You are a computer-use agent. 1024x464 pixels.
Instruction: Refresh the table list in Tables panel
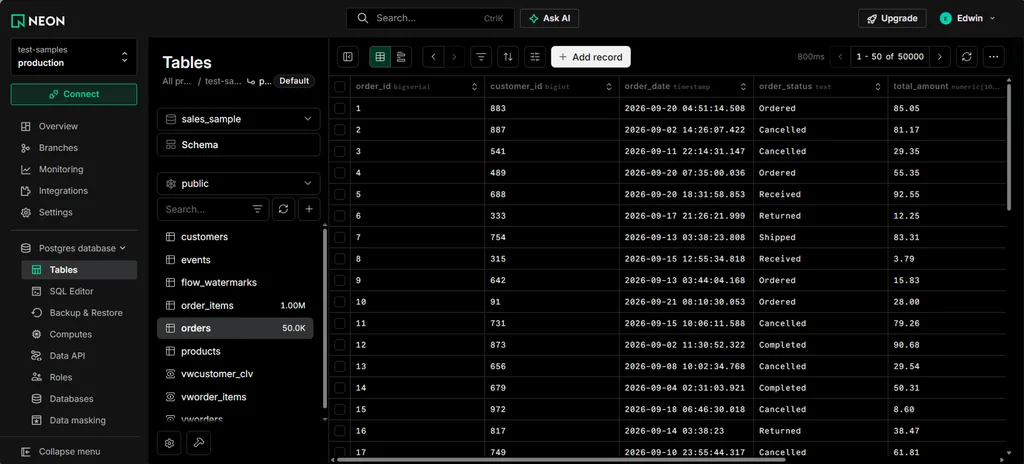tap(283, 209)
